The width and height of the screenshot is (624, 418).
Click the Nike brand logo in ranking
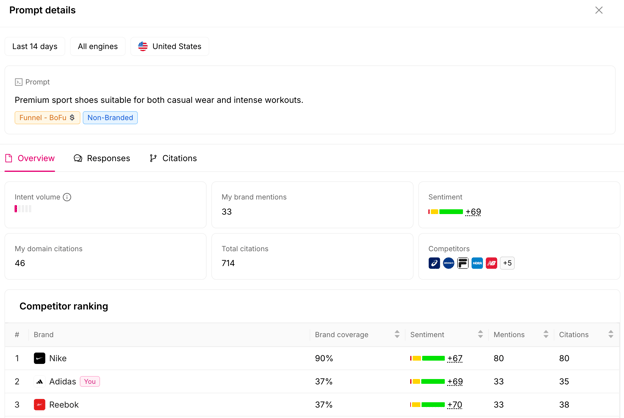pyautogui.click(x=39, y=358)
